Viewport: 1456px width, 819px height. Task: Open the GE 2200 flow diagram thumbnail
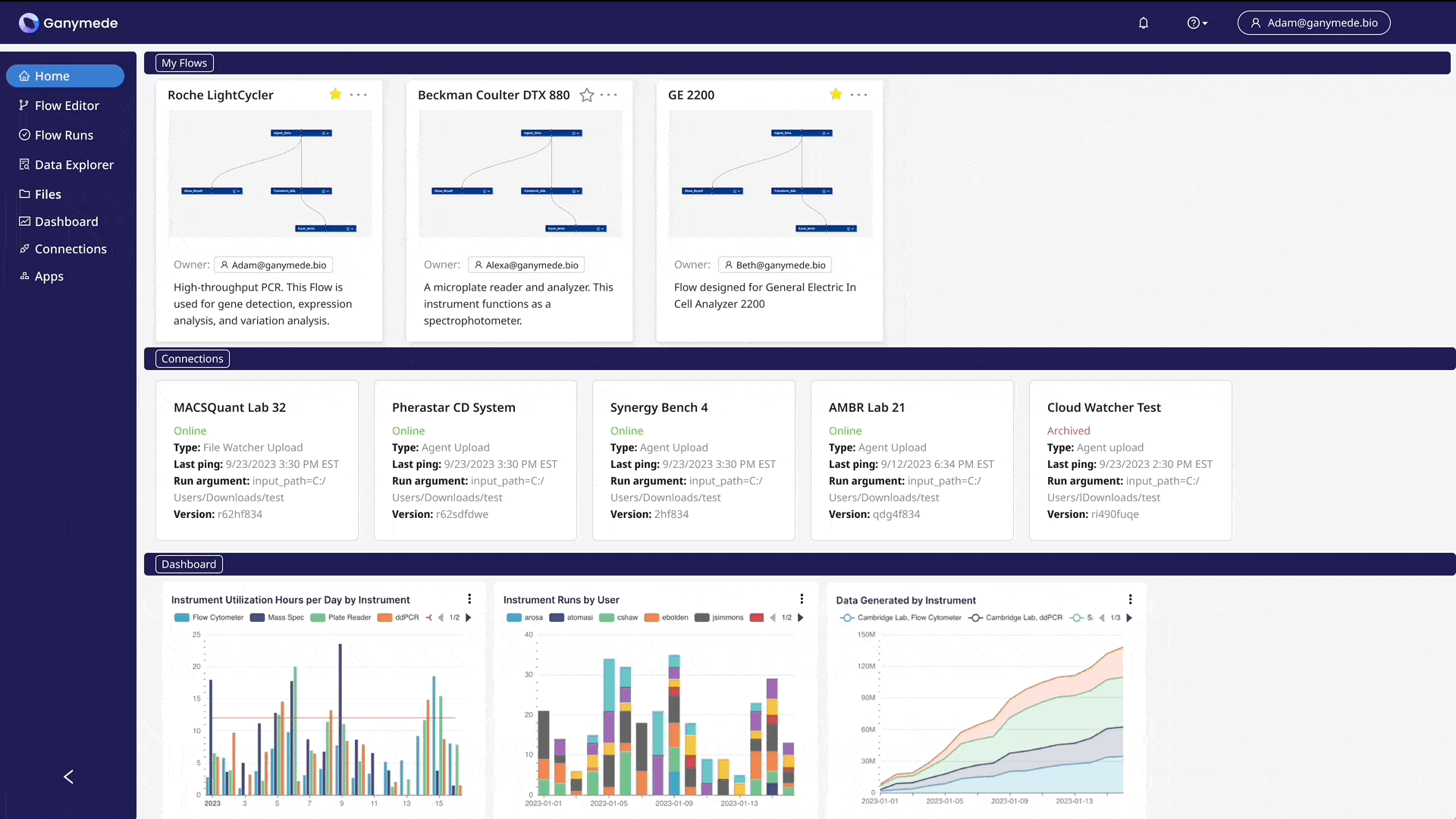tap(770, 174)
